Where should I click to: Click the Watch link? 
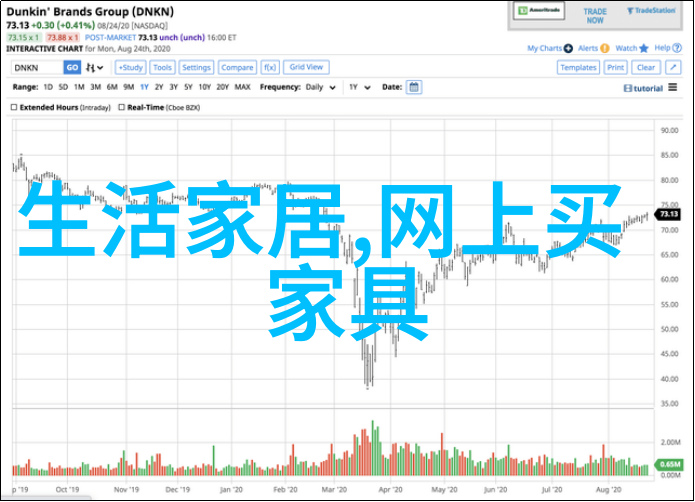[x=626, y=48]
